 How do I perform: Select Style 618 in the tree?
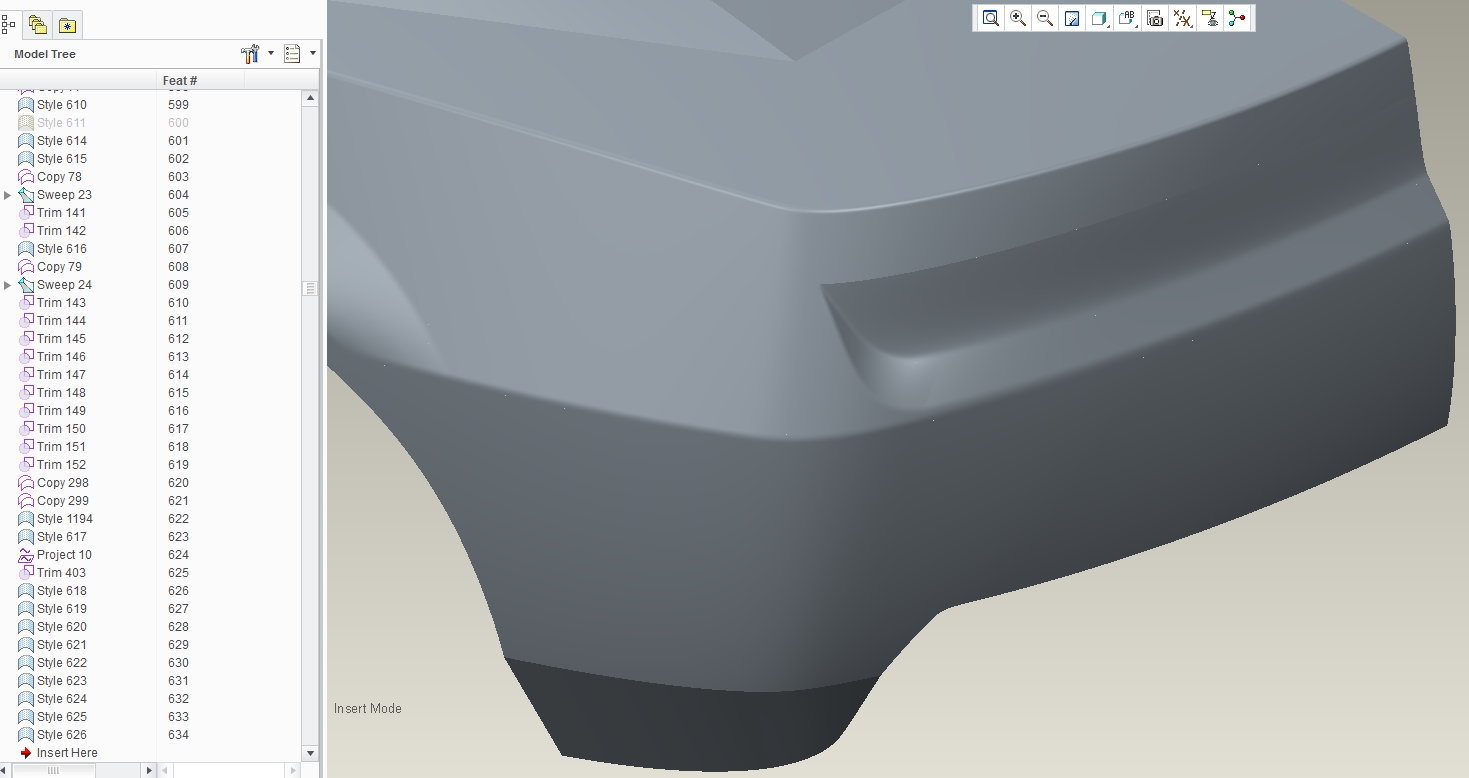tap(62, 591)
